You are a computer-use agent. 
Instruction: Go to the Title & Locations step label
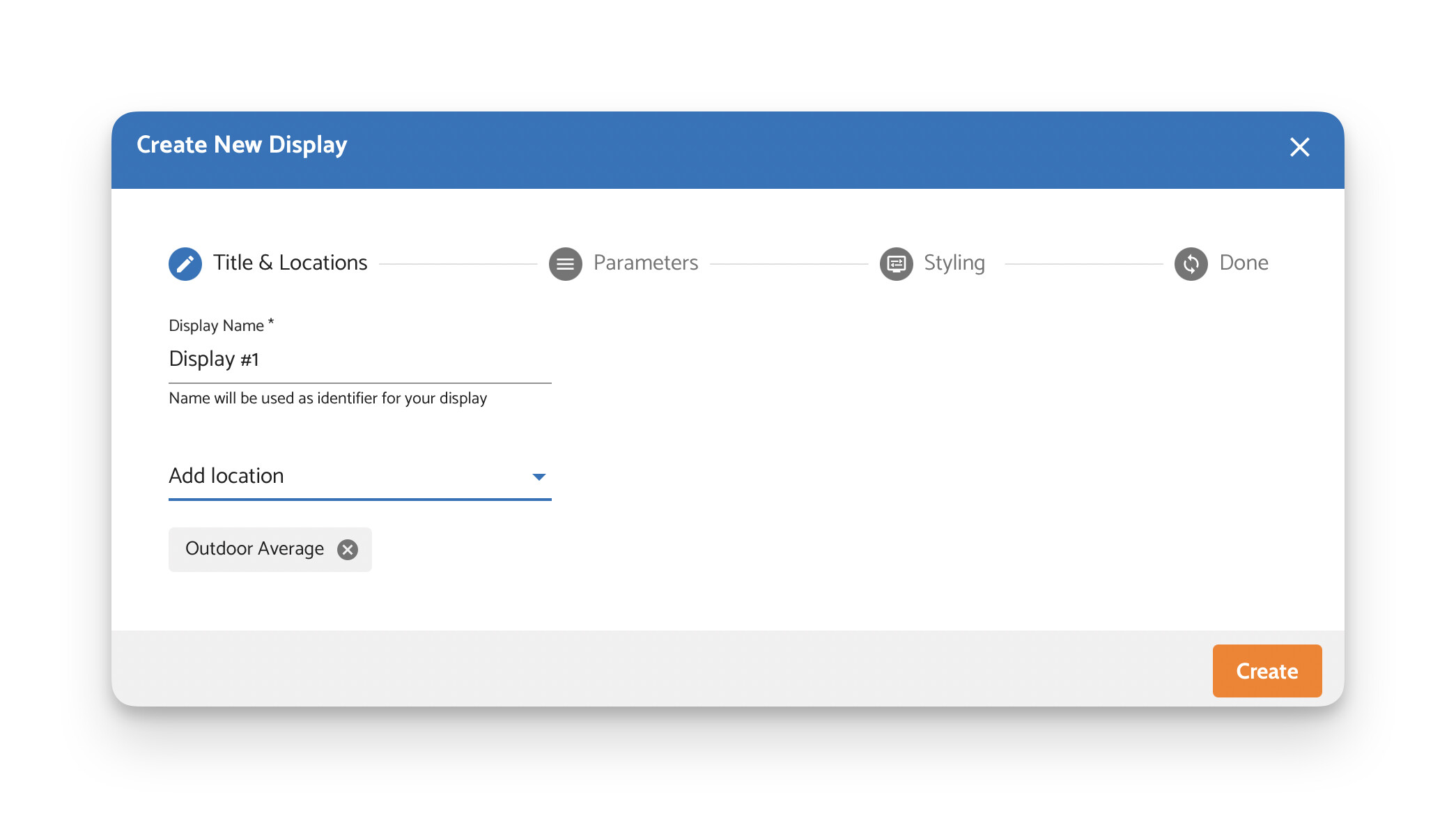[x=290, y=263]
